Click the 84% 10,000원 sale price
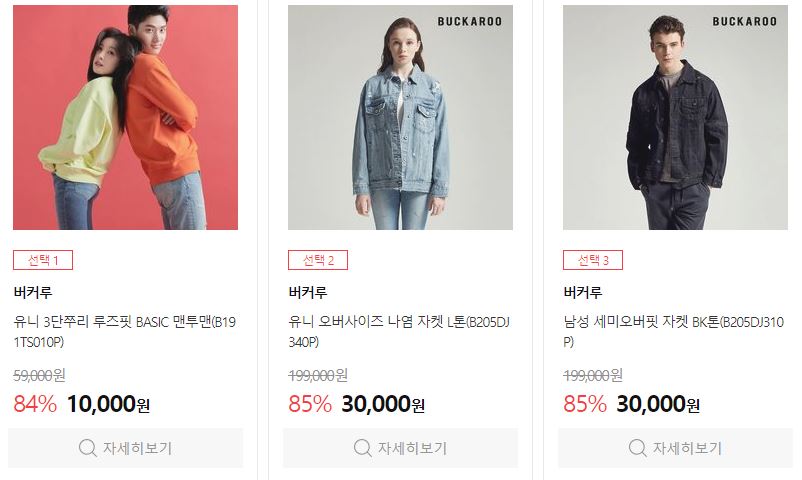This screenshot has height=480, width=802. [x=81, y=404]
